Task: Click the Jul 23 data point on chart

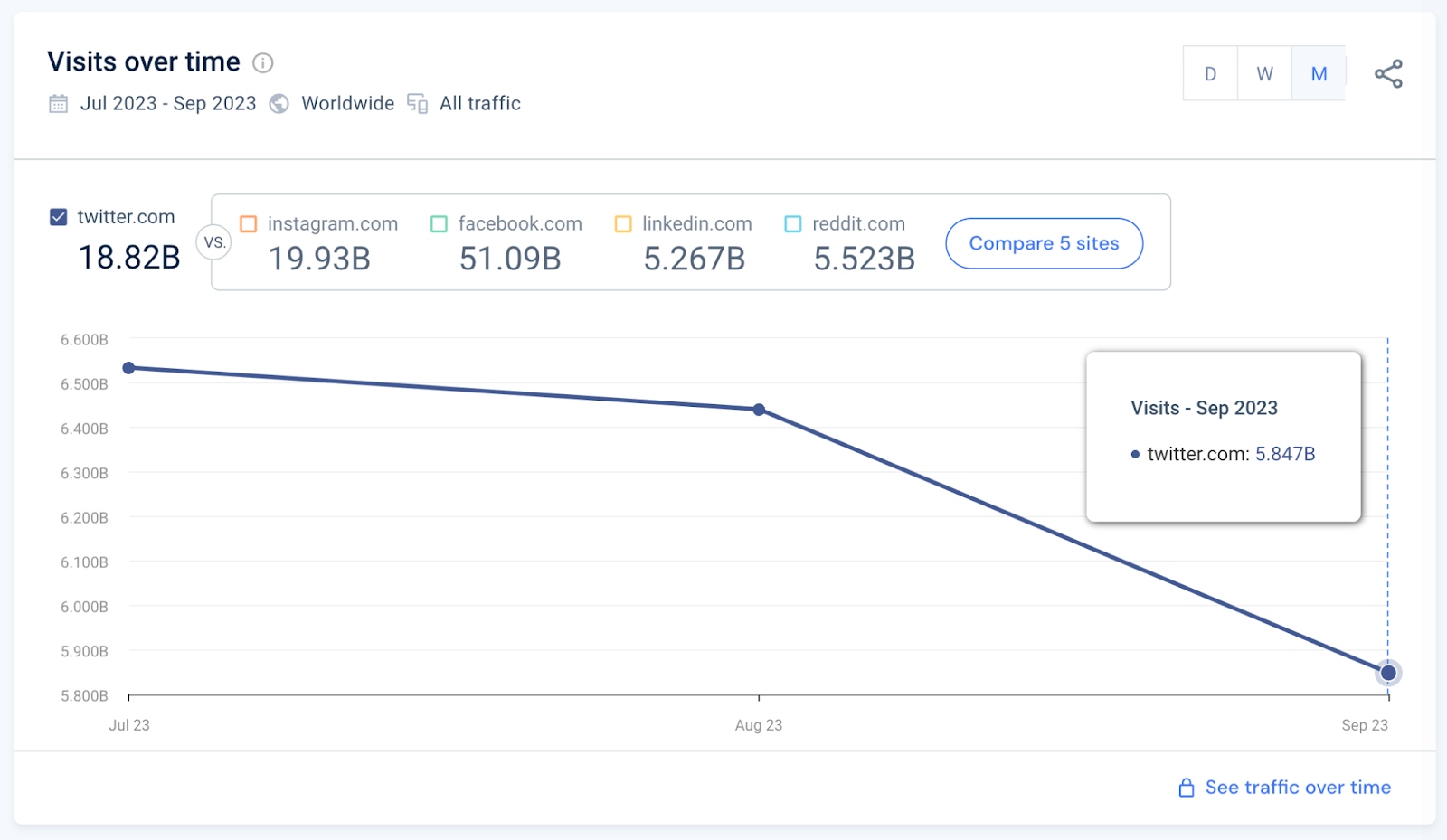Action: [129, 368]
